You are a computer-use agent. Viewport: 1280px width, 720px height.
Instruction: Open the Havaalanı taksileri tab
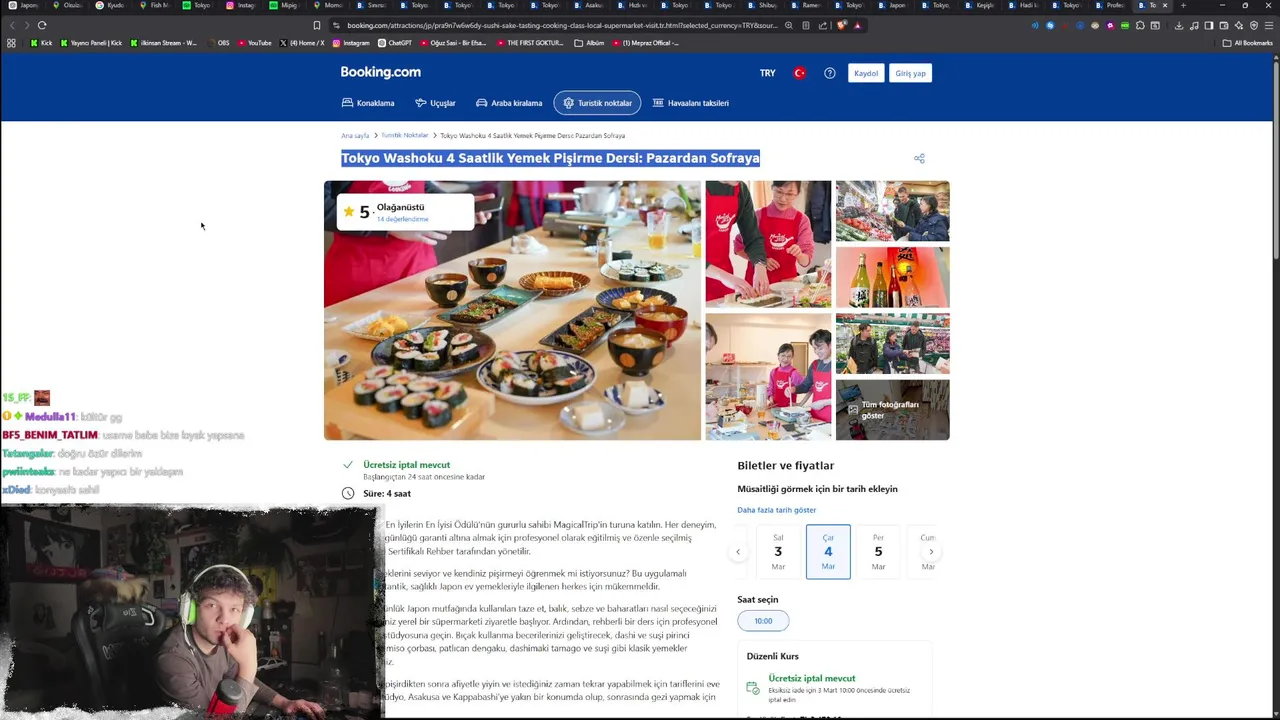click(x=690, y=103)
